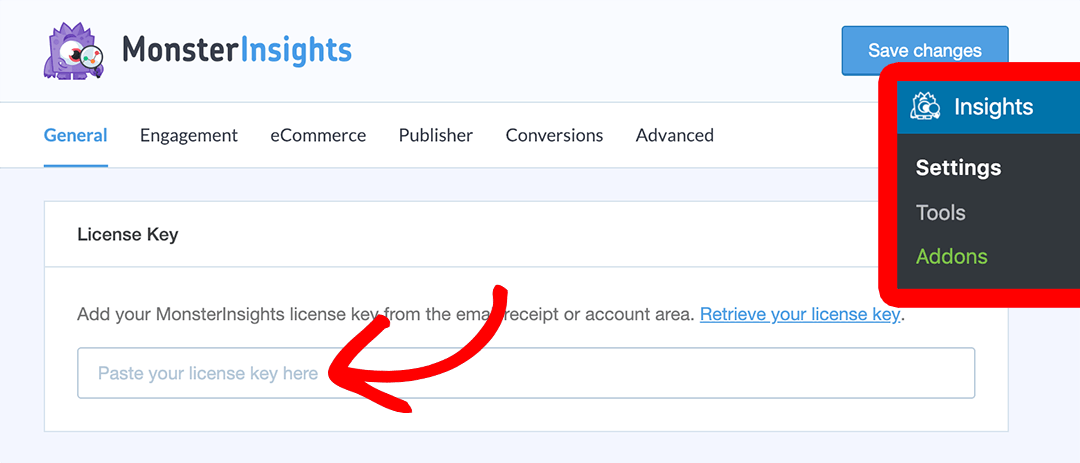The image size is (1080, 463).
Task: Switch to the General tab
Action: click(76, 135)
